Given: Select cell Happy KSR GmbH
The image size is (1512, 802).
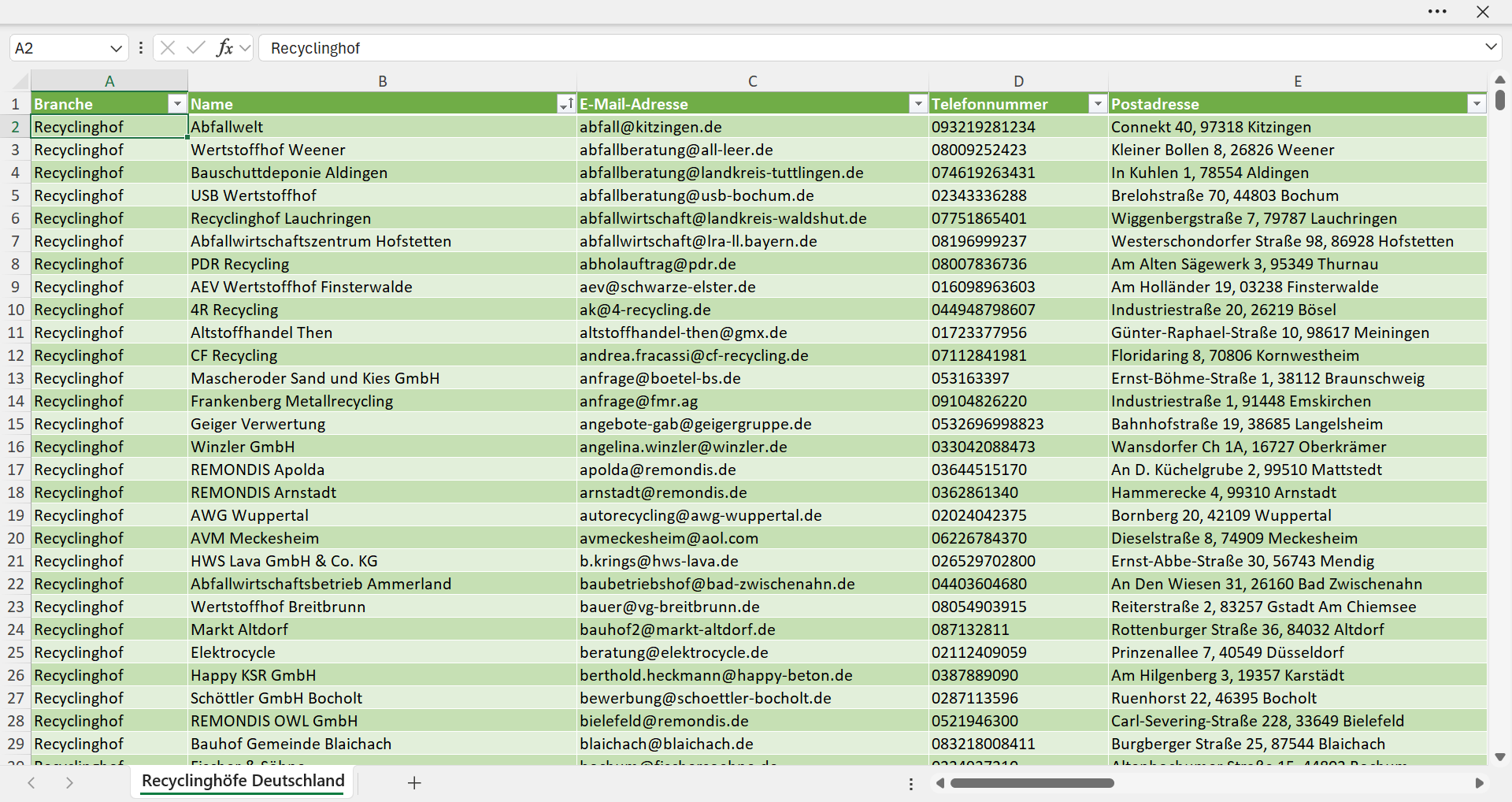Looking at the screenshot, I should pyautogui.click(x=383, y=675).
